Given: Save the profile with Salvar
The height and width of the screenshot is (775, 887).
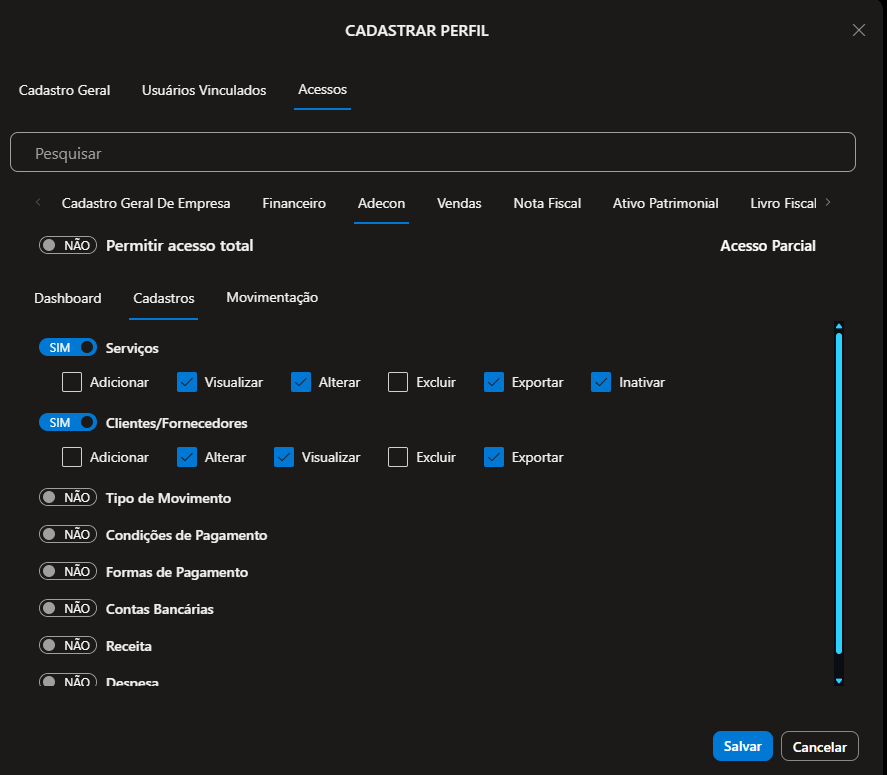Looking at the screenshot, I should pyautogui.click(x=742, y=746).
